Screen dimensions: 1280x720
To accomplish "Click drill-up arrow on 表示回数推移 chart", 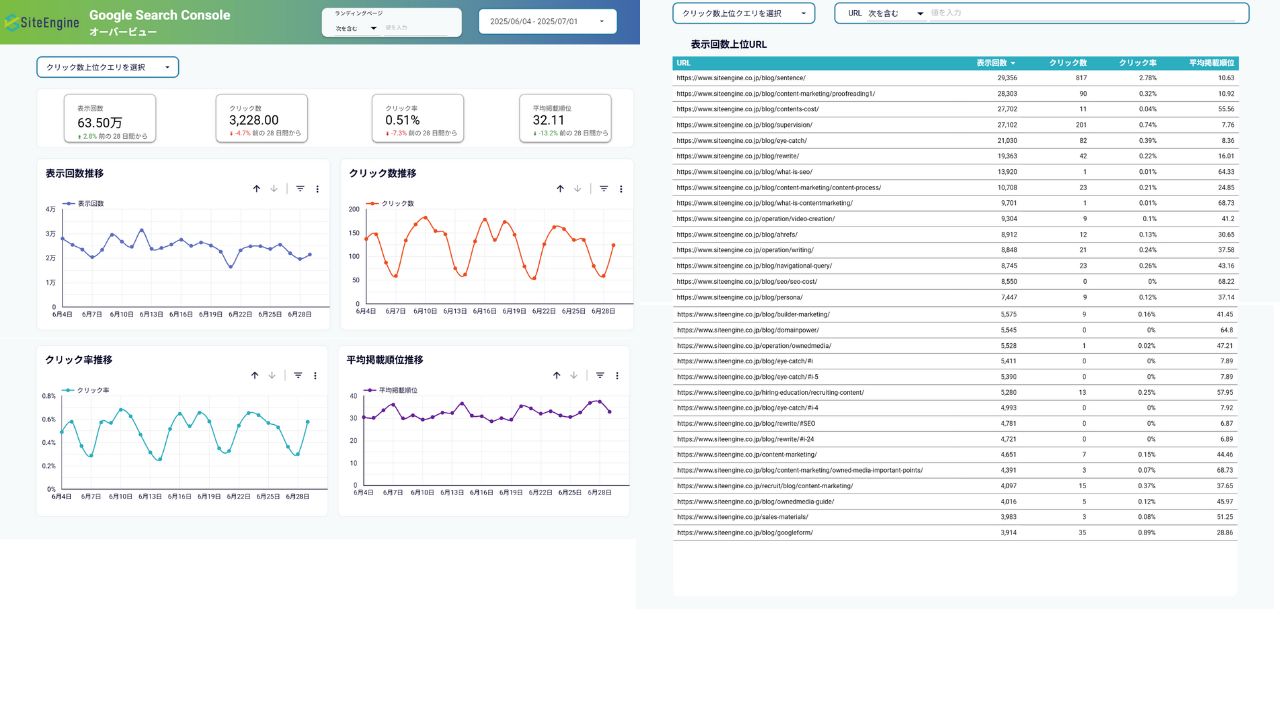I will (256, 188).
